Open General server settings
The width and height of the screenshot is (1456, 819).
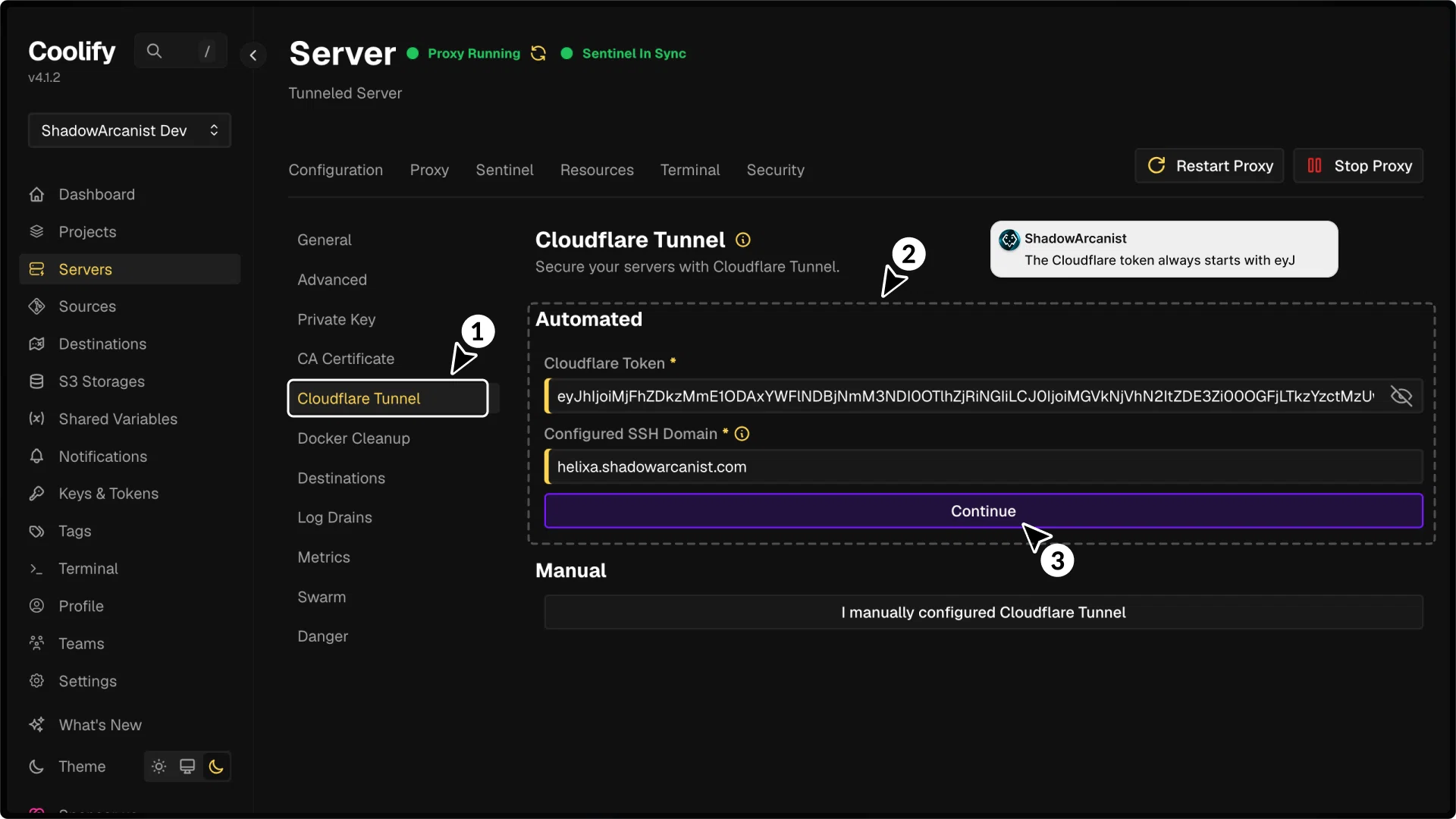[x=325, y=240]
